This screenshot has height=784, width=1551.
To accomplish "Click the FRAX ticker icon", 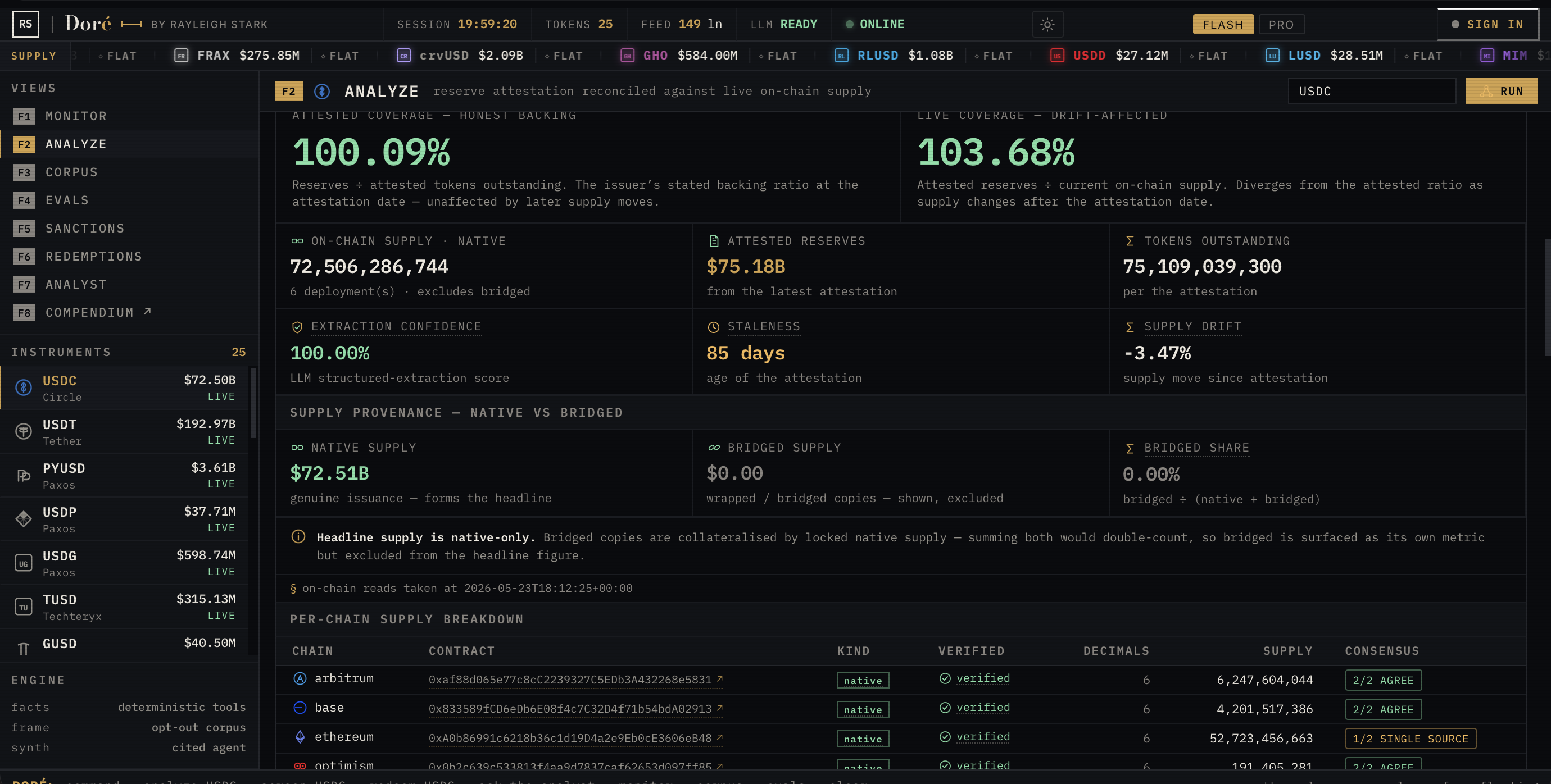I will click(x=181, y=56).
